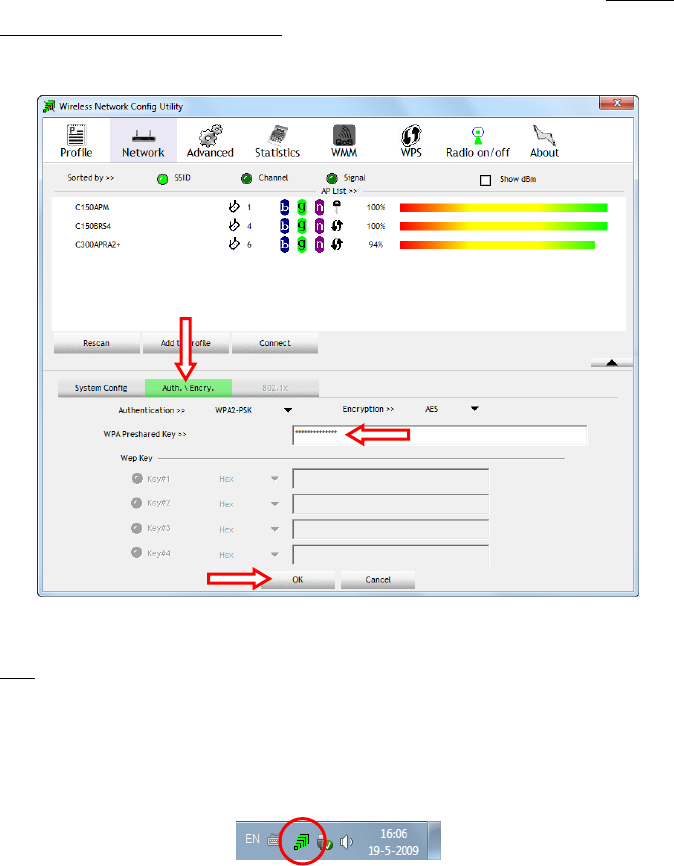Click the channel icon for C150APM
Screen dimensions: 674x866
tap(234, 207)
